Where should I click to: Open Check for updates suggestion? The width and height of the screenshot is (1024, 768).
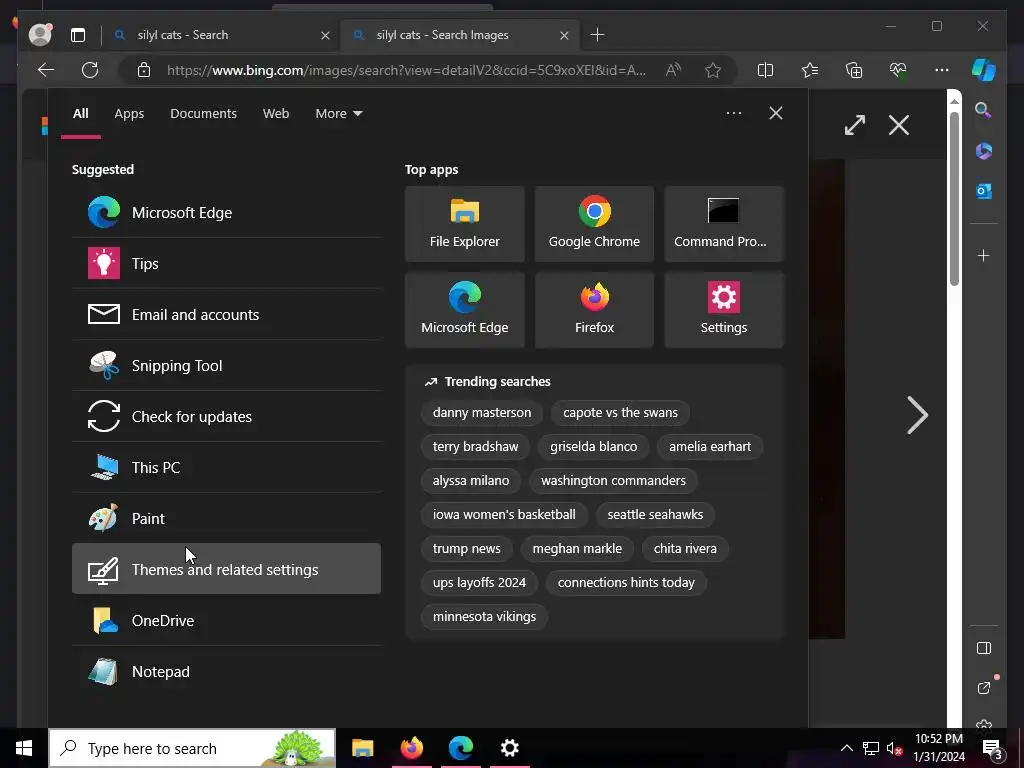[x=226, y=416]
